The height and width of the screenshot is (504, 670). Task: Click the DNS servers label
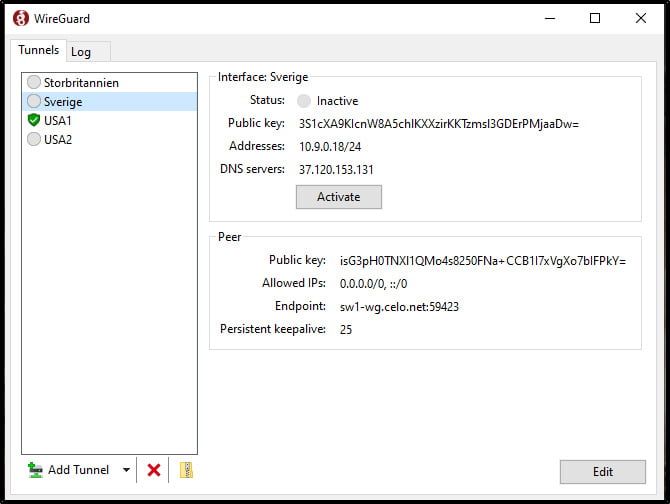tap(252, 169)
